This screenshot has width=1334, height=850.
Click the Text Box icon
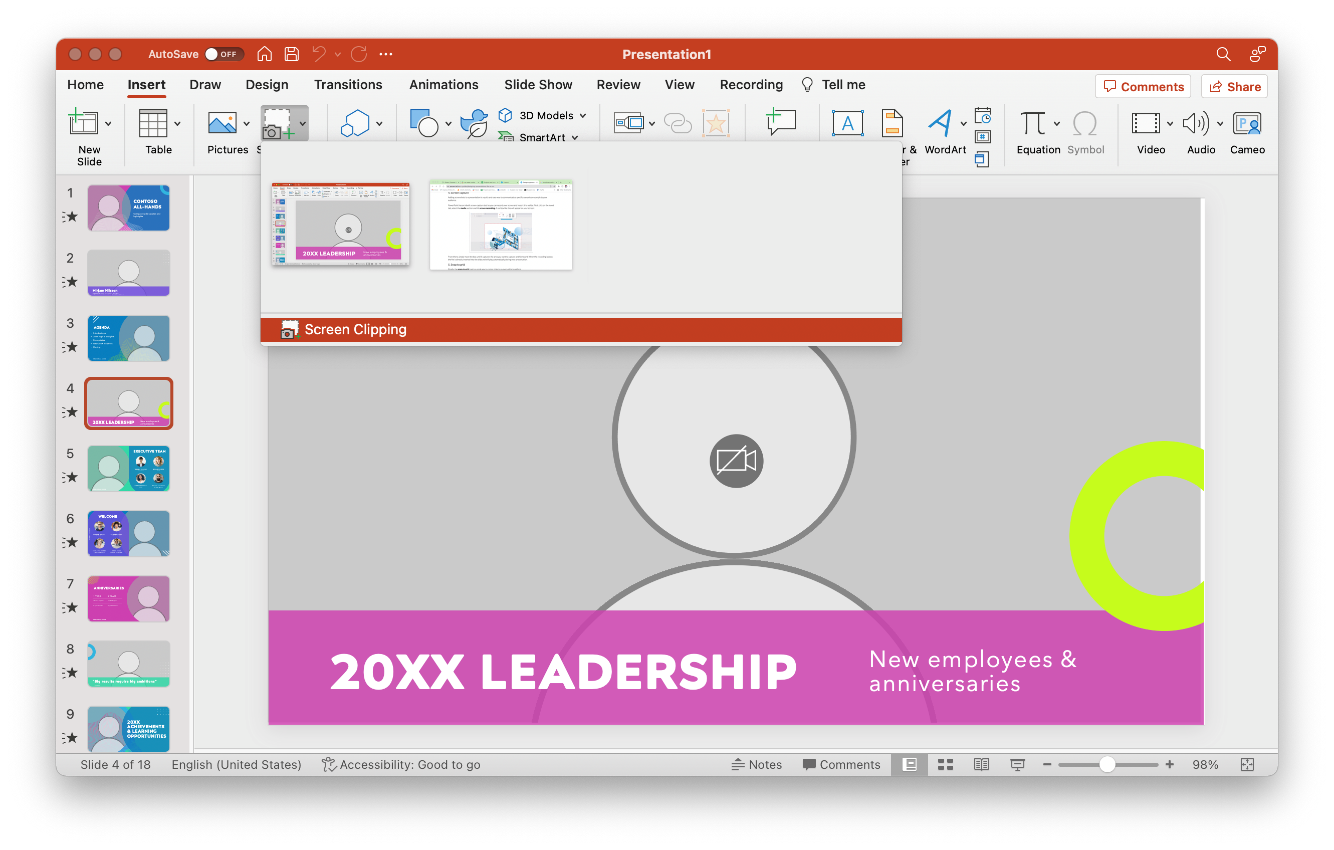[x=848, y=123]
